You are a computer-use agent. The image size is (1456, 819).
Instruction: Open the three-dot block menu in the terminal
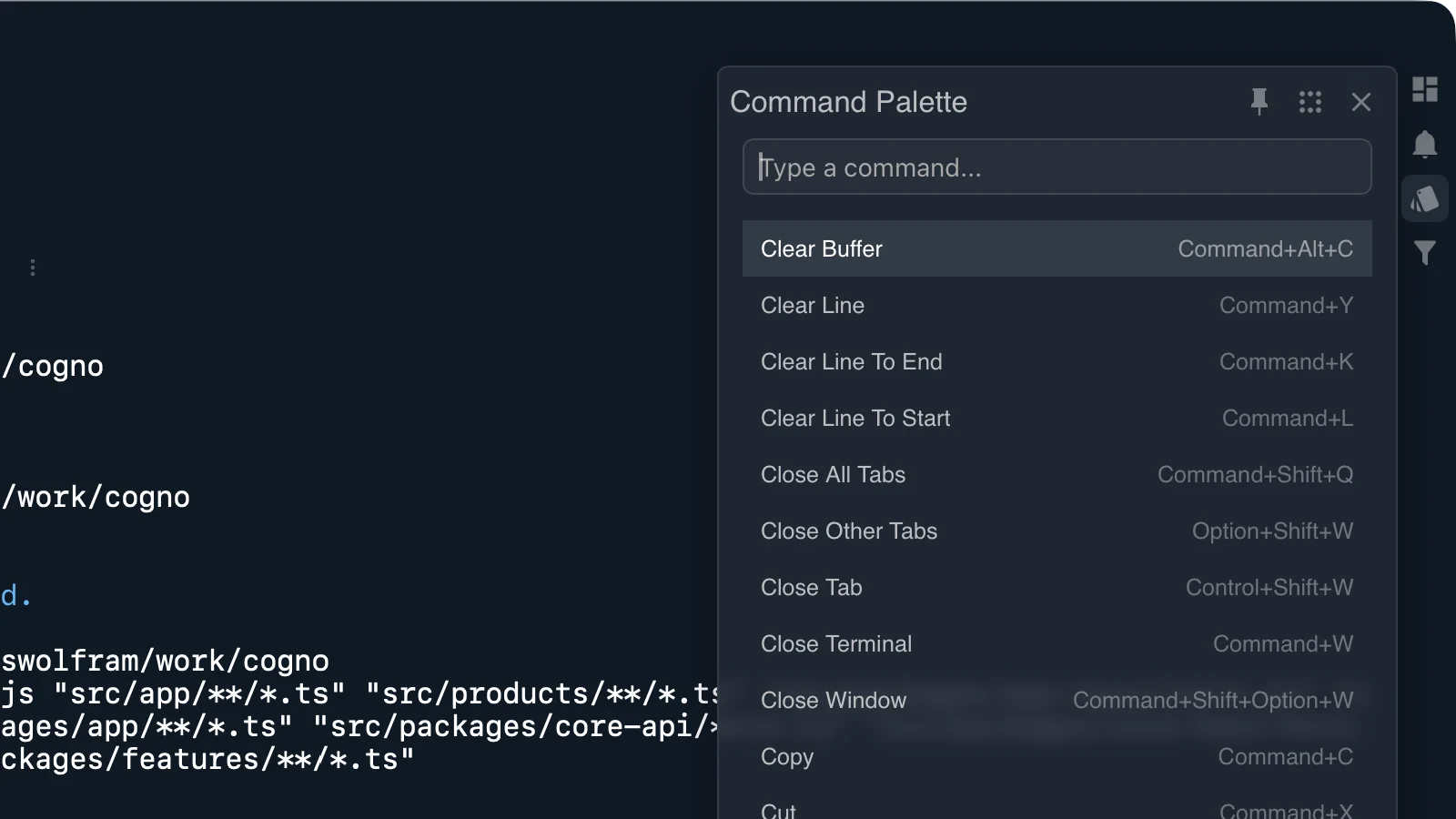[x=32, y=267]
